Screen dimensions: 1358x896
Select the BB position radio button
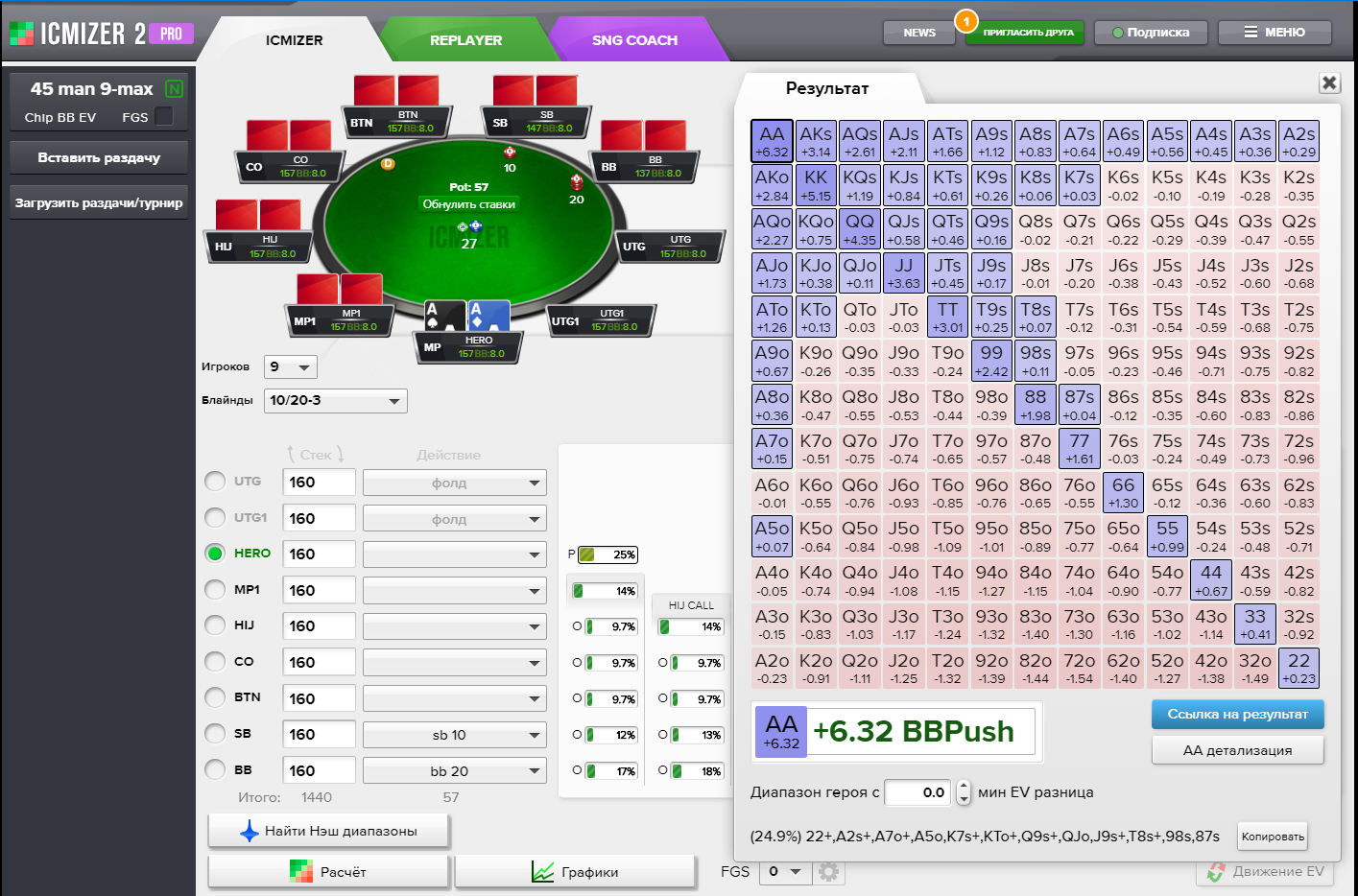(215, 770)
